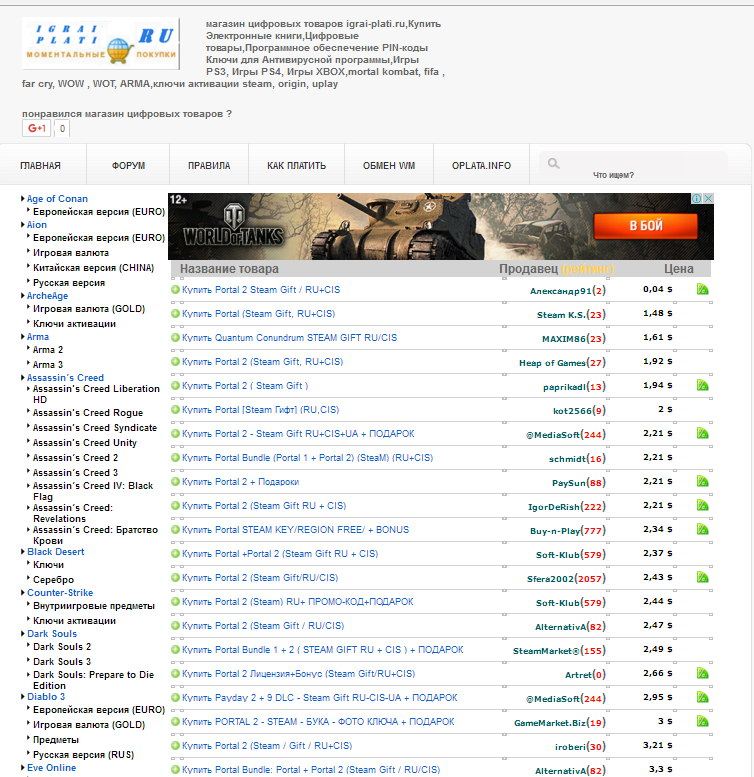Screen dimensions: 754x777
Task: Click green plus icon beside Quantum Conundrum row
Action: (175, 337)
